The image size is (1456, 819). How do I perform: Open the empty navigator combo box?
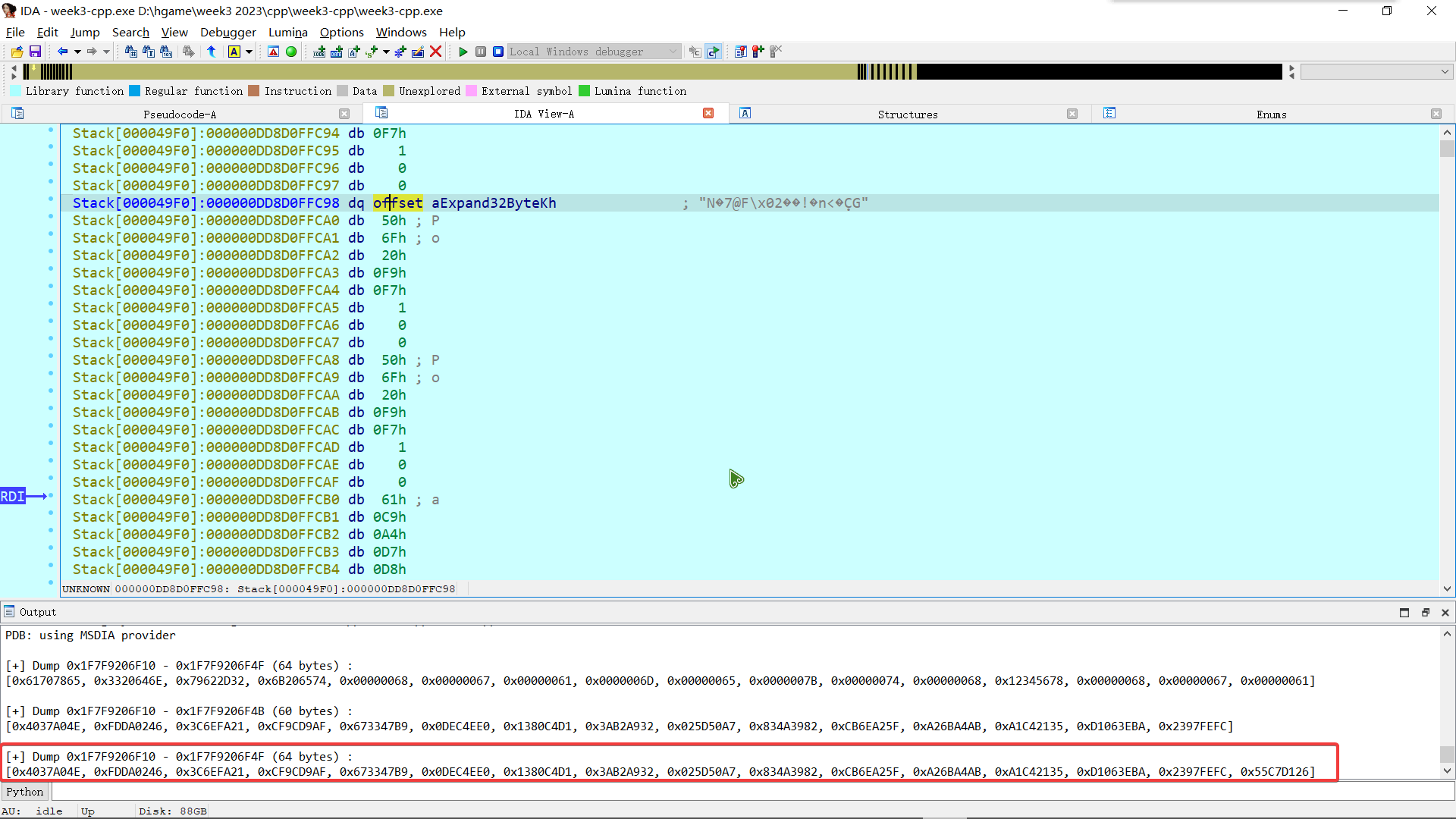tap(1376, 71)
